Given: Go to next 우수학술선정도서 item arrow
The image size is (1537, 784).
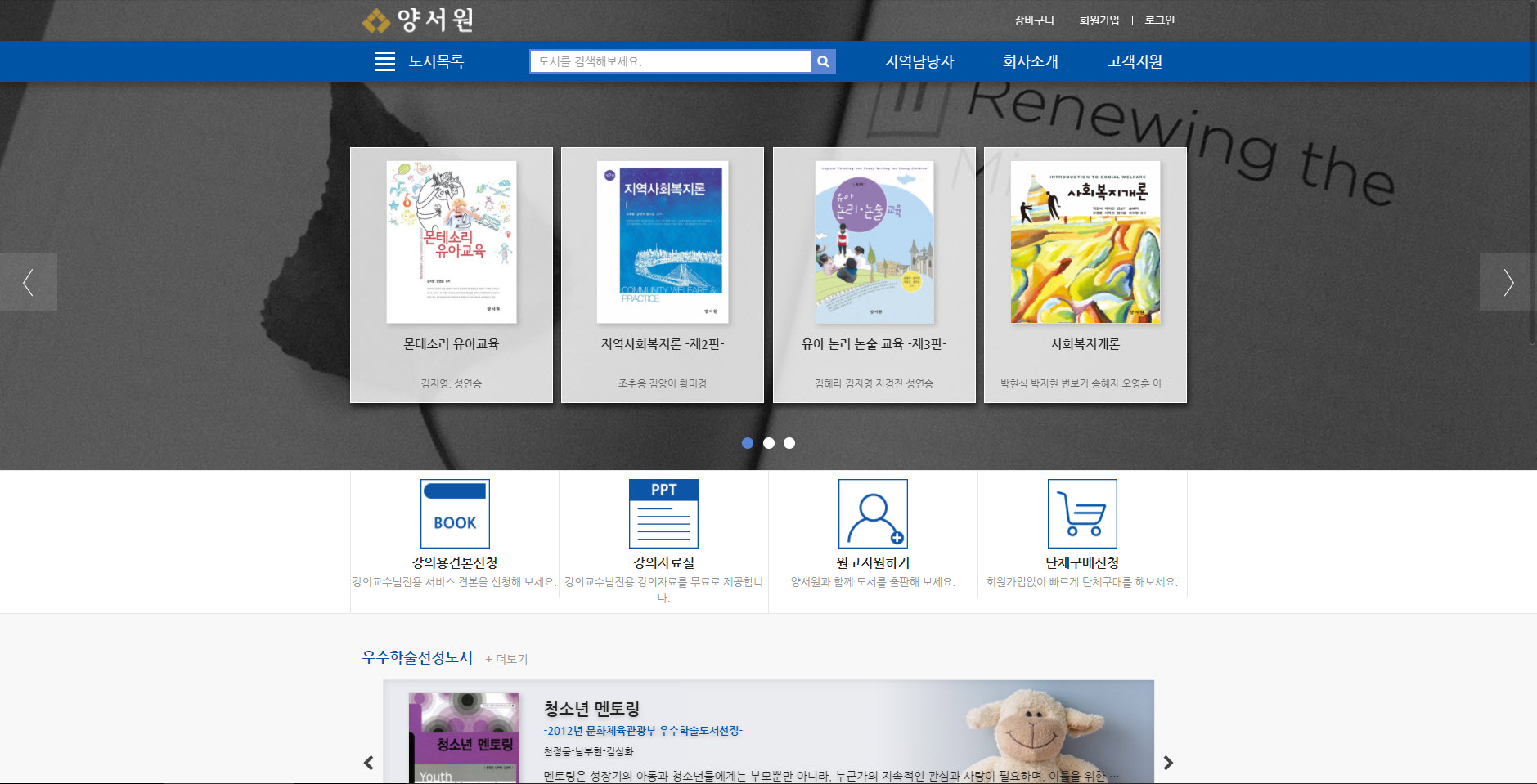Looking at the screenshot, I should 1168,763.
